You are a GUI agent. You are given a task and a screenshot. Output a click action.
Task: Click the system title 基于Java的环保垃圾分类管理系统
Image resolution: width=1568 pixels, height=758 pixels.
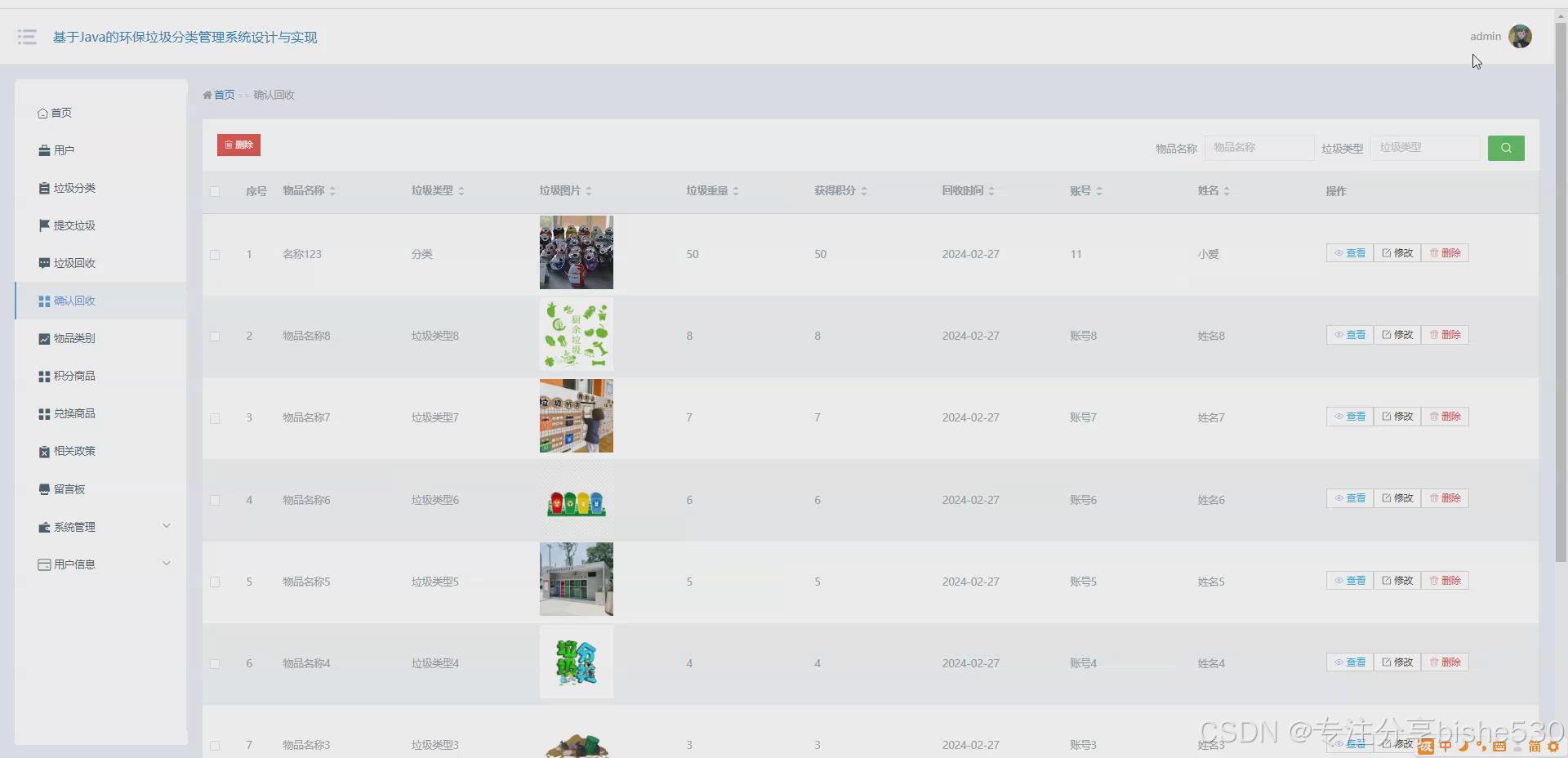(185, 37)
